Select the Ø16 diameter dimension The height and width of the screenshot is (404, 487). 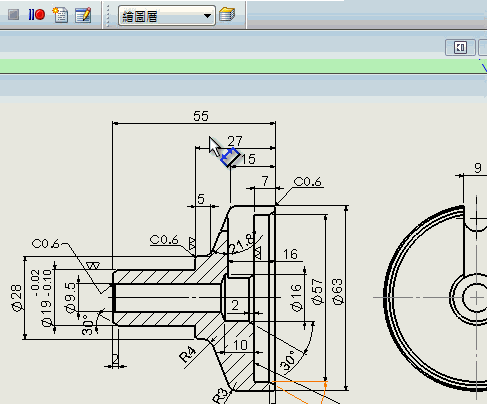tap(296, 298)
